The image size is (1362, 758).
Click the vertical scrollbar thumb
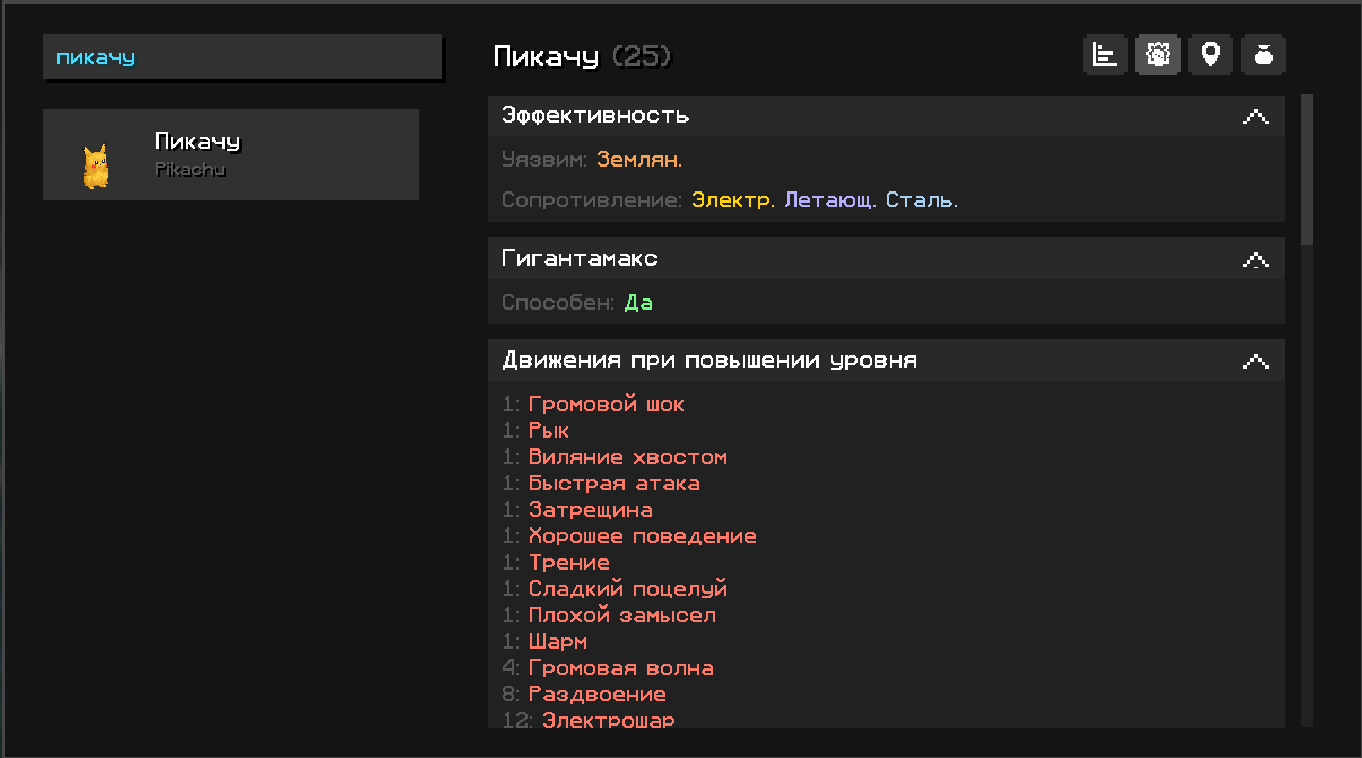coord(1307,169)
